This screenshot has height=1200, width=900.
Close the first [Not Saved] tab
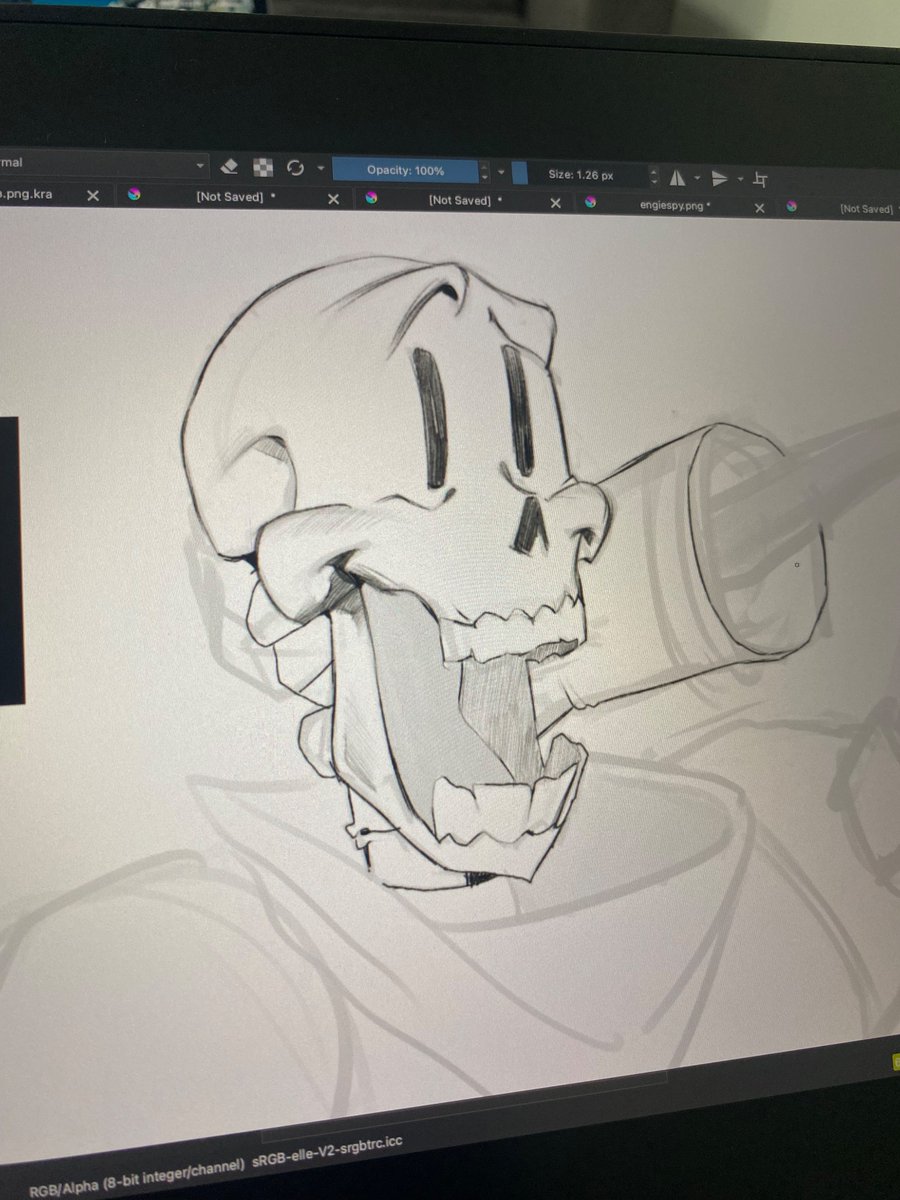click(334, 199)
